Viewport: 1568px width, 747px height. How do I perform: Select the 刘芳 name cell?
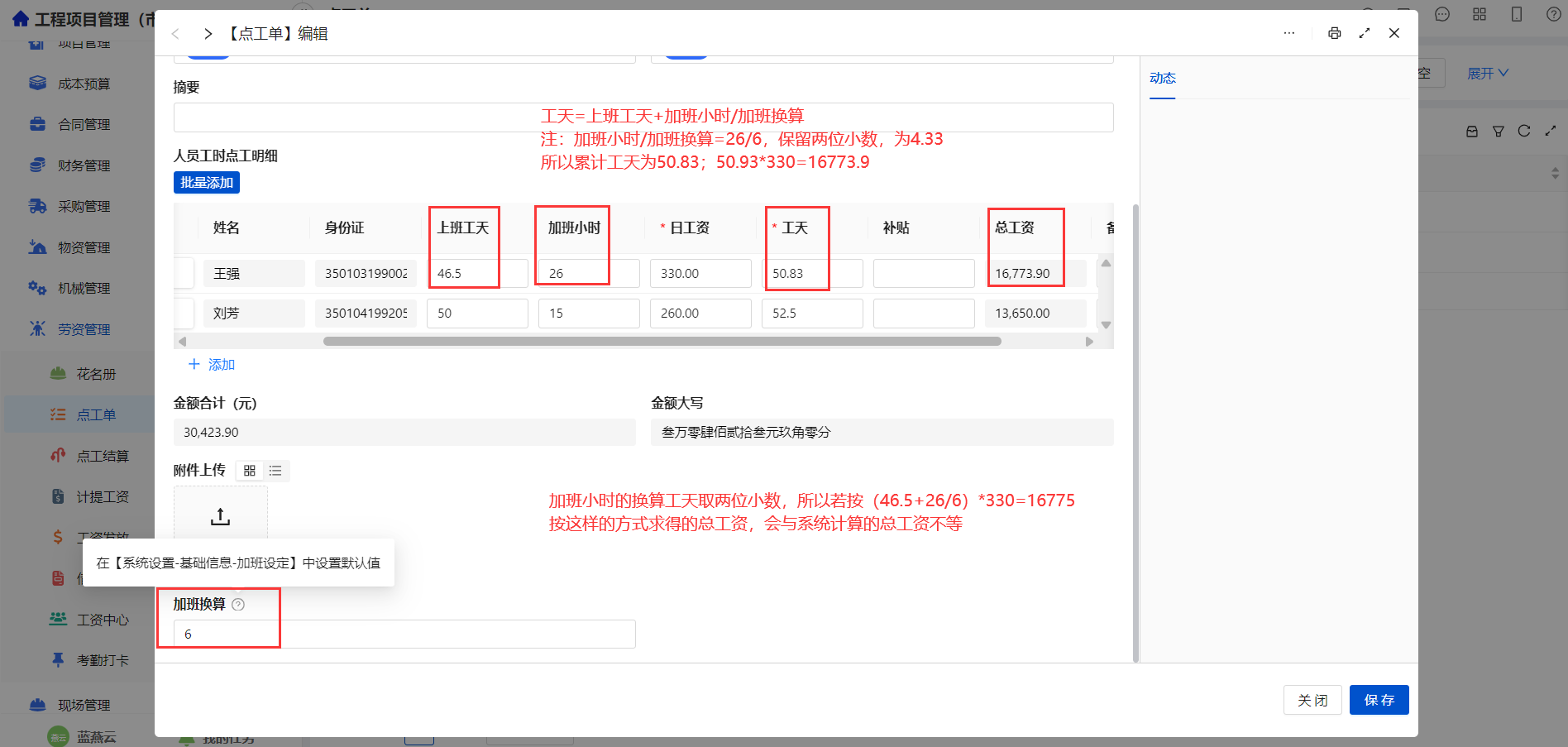tap(254, 314)
